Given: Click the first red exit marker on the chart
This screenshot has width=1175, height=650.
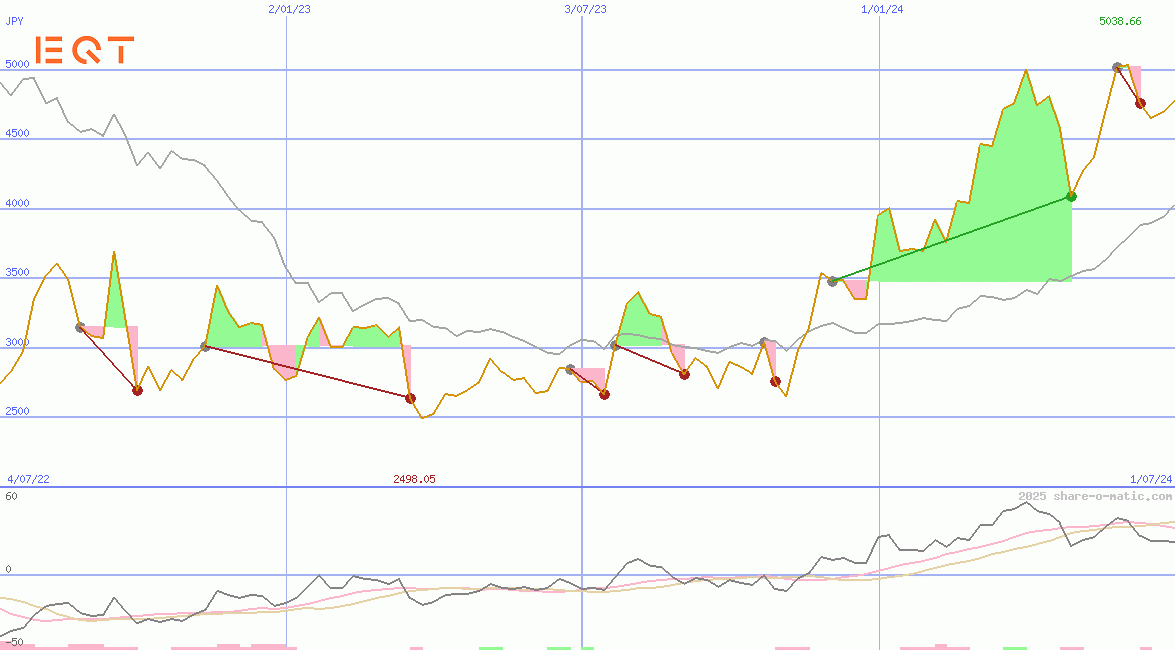Looking at the screenshot, I should coord(137,391).
